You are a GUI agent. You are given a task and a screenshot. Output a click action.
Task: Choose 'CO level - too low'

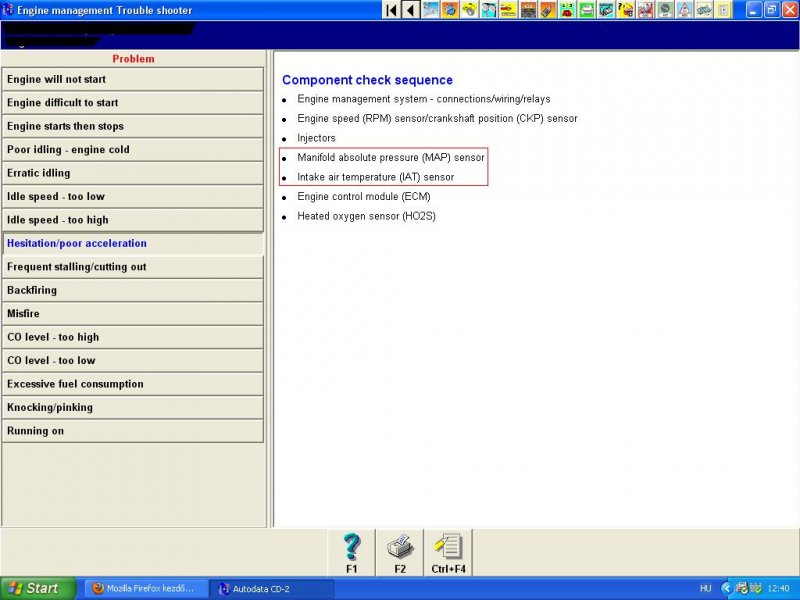133,361
